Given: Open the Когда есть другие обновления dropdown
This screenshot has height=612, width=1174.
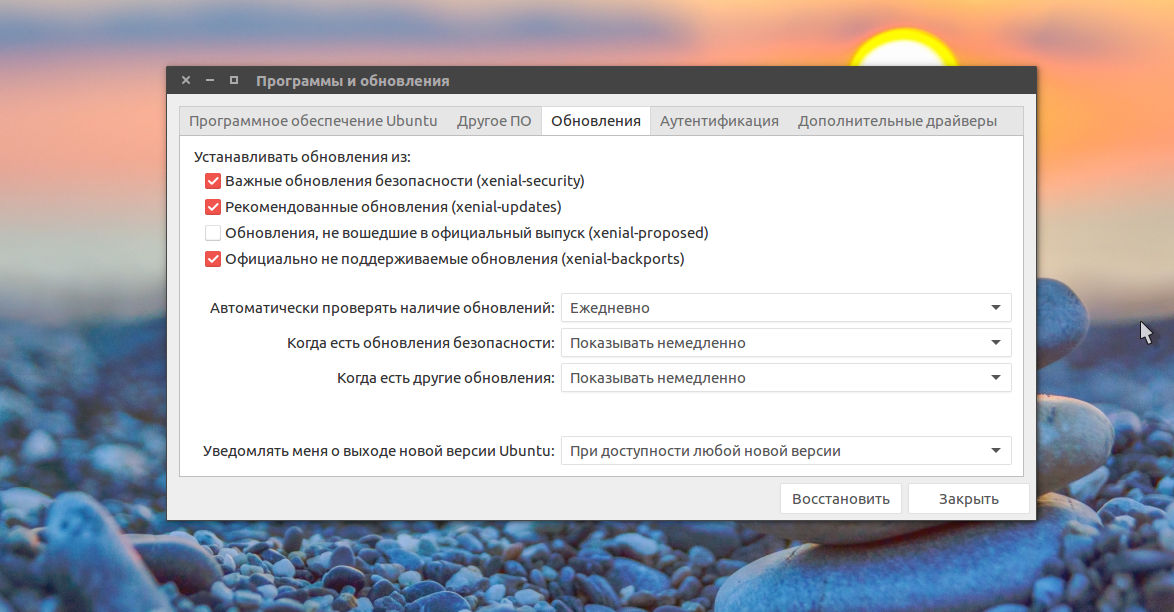Looking at the screenshot, I should tap(786, 378).
